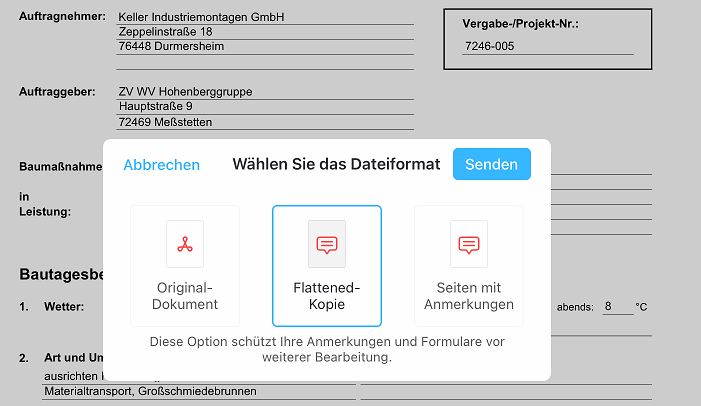The width and height of the screenshot is (701, 406).
Task: Click the Vergabe-/Projekt-Nr. label
Action: (x=520, y=23)
